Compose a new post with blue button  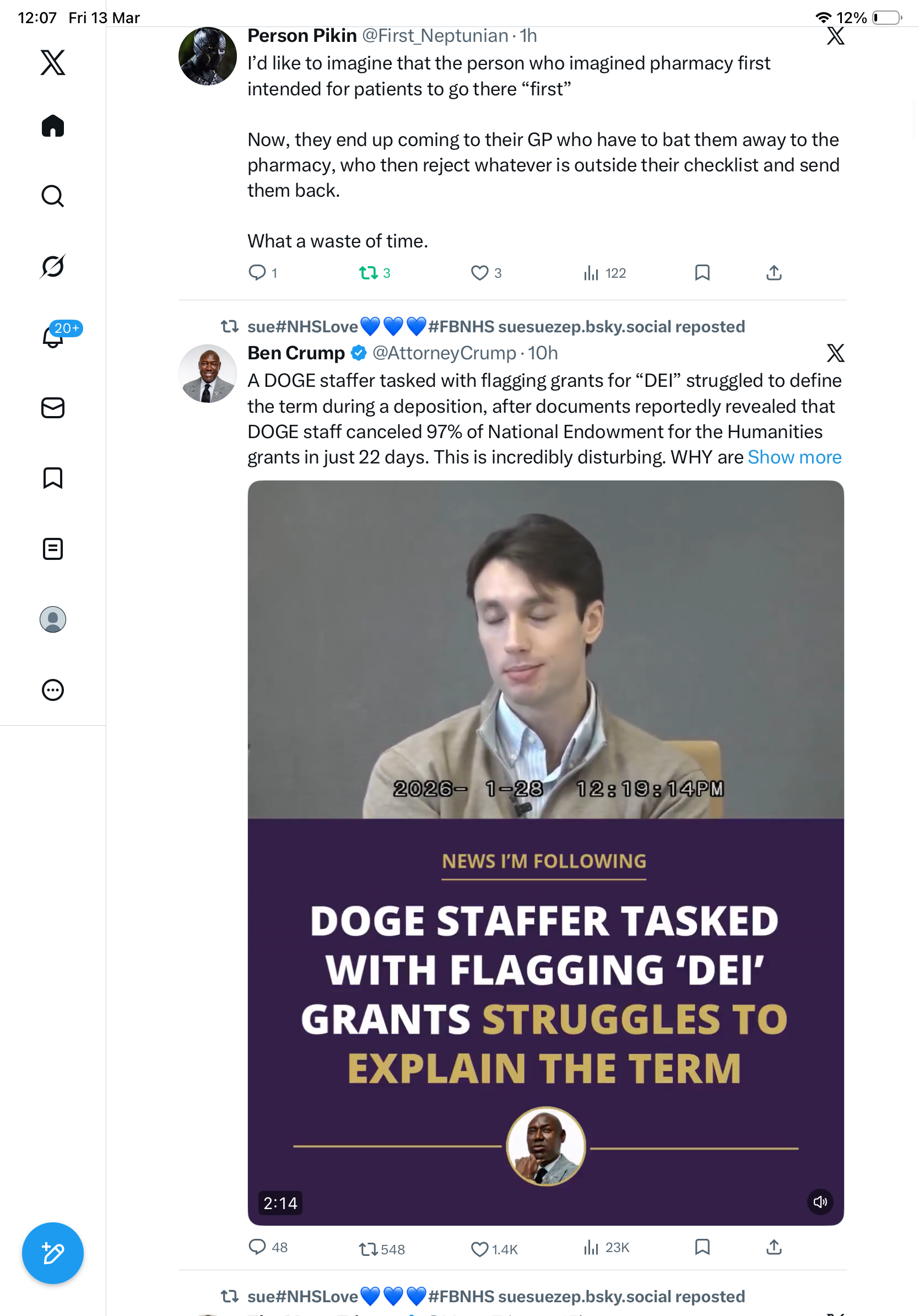tap(53, 1254)
